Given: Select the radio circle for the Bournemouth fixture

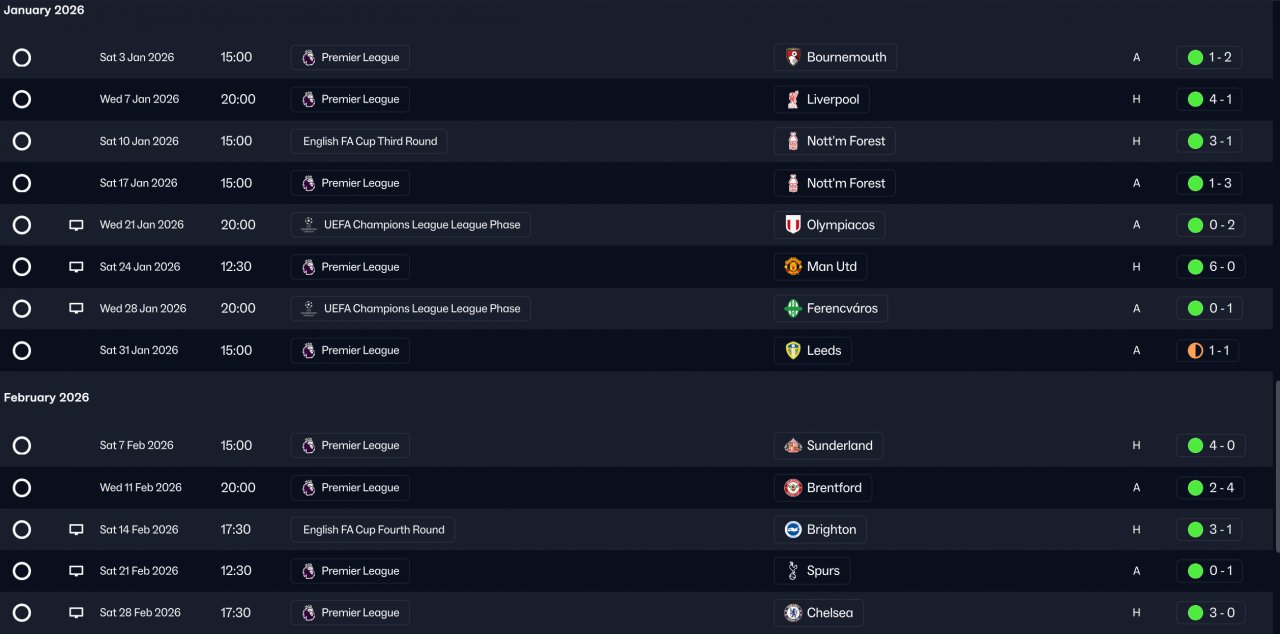Looking at the screenshot, I should coord(22,58).
